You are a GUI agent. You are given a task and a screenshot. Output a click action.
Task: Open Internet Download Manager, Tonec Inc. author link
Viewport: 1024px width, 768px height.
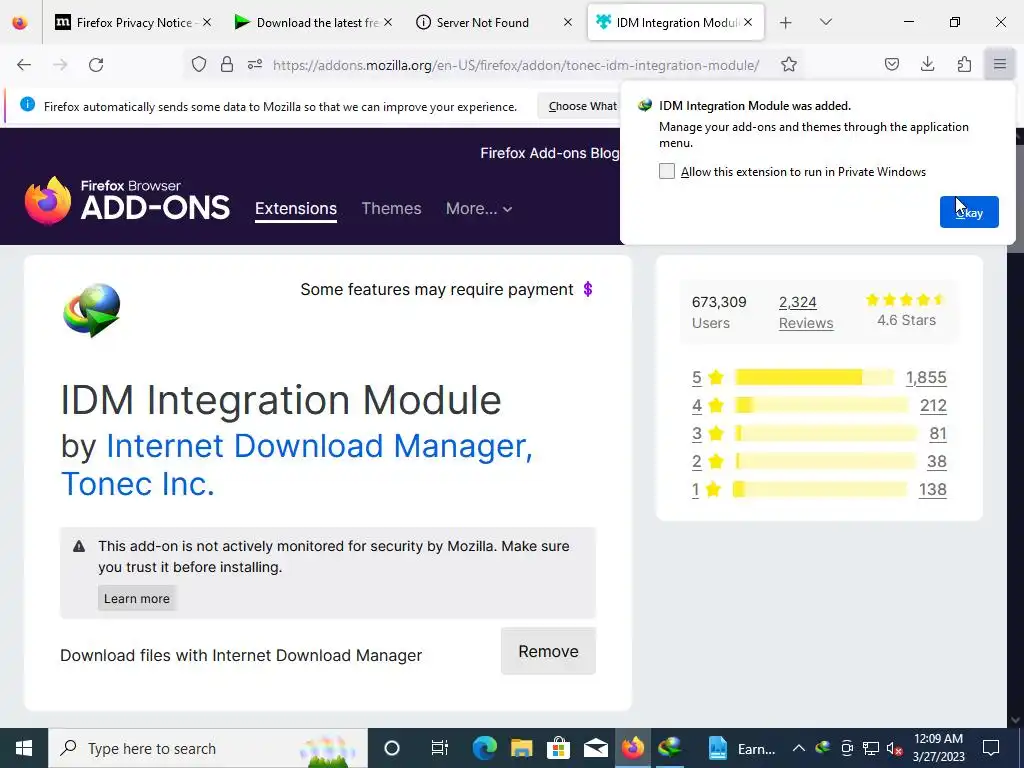296,464
